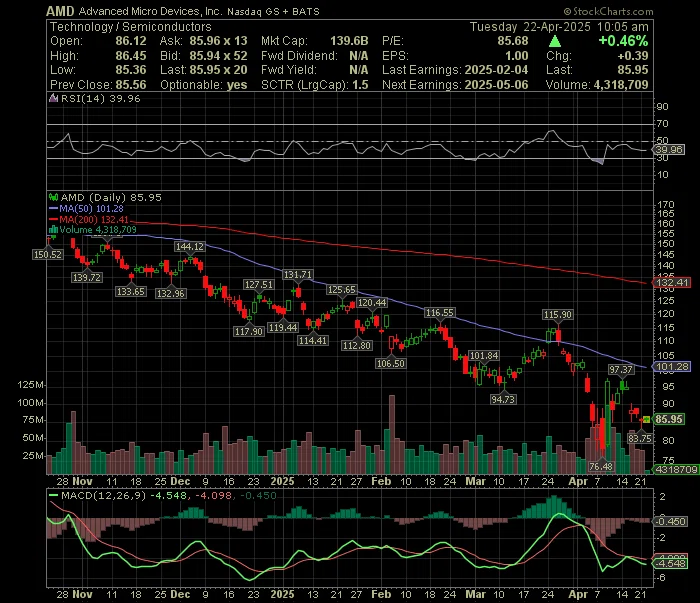Click the P/E value 85.68

(x=513, y=41)
